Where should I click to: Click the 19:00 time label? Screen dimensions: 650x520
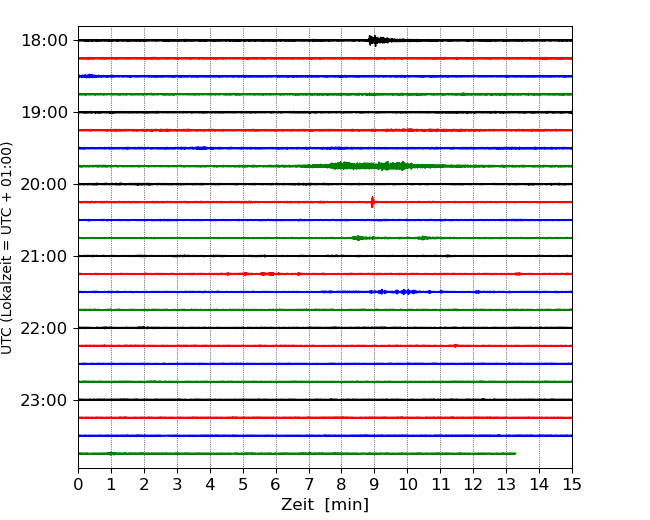(x=44, y=112)
